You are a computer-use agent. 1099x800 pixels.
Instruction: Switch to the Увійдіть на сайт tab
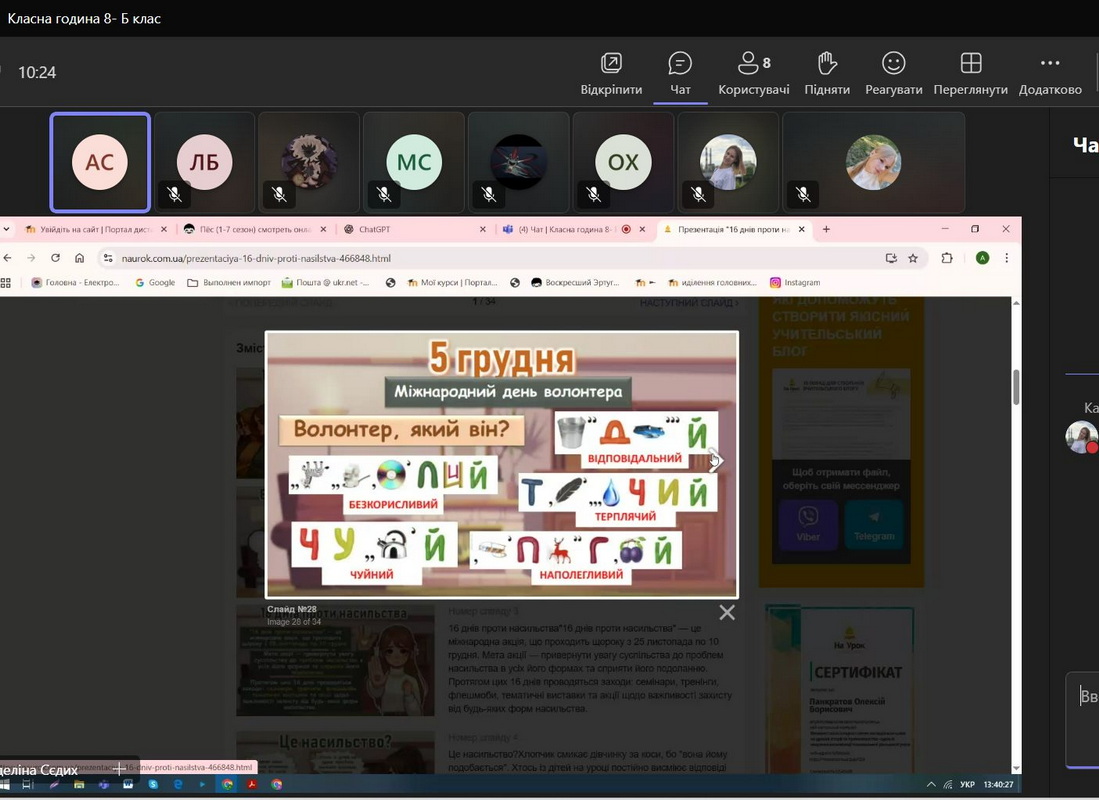[90, 229]
